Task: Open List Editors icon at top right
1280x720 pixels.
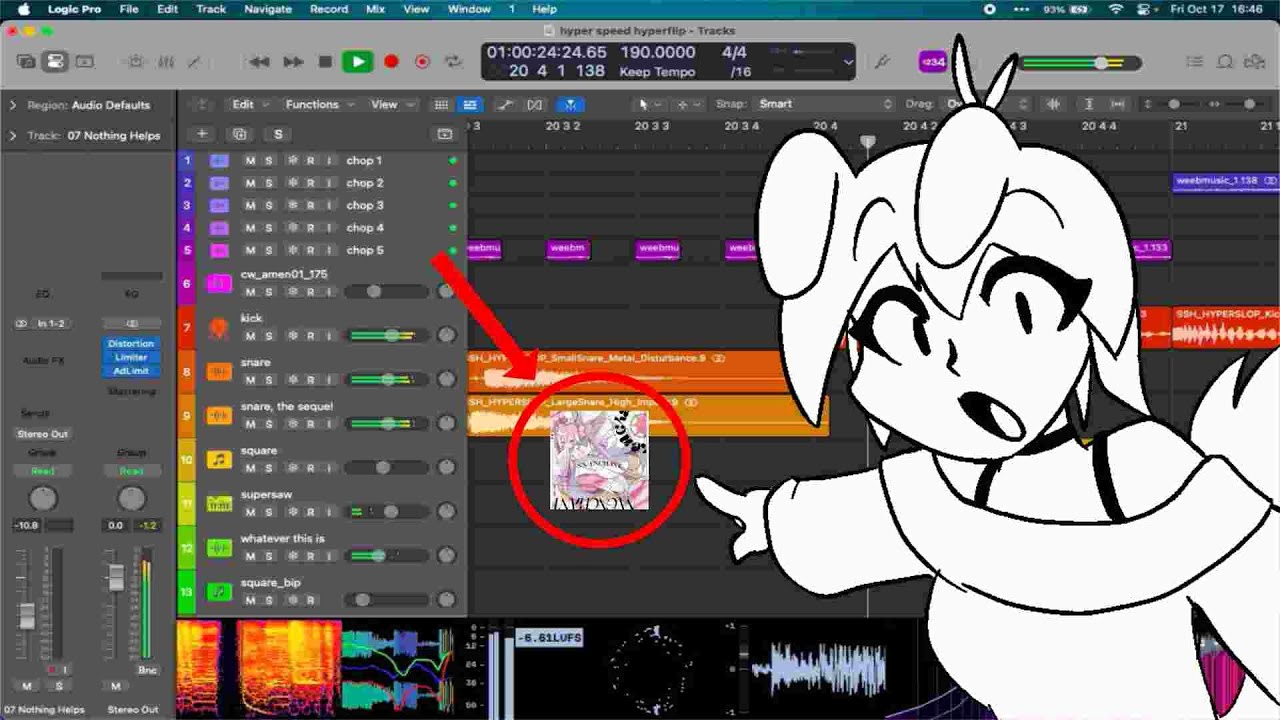Action: (x=1194, y=62)
